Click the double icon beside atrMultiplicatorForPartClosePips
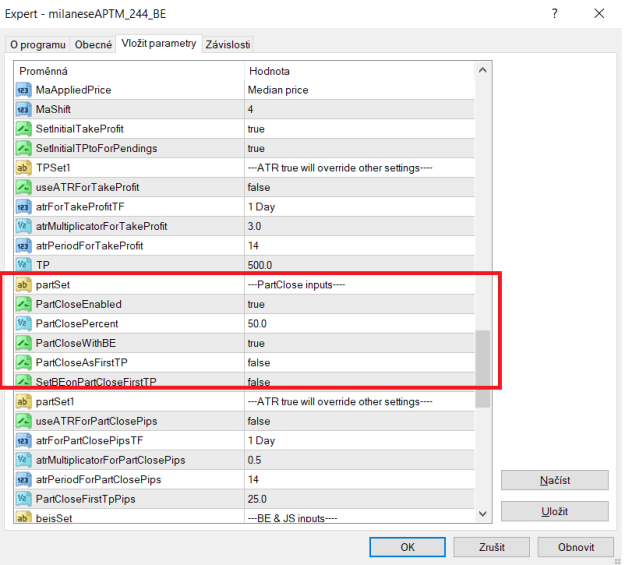The image size is (625, 565). [x=23, y=460]
